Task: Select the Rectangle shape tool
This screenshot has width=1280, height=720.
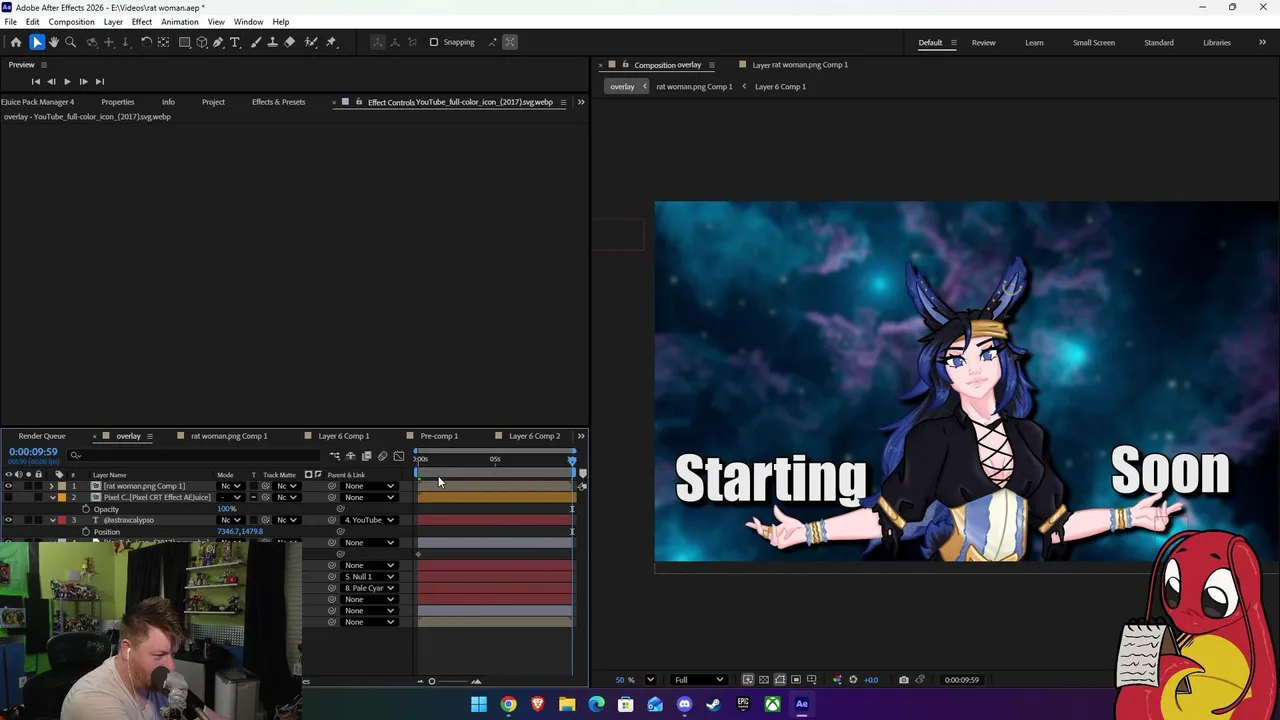Action: (x=184, y=42)
